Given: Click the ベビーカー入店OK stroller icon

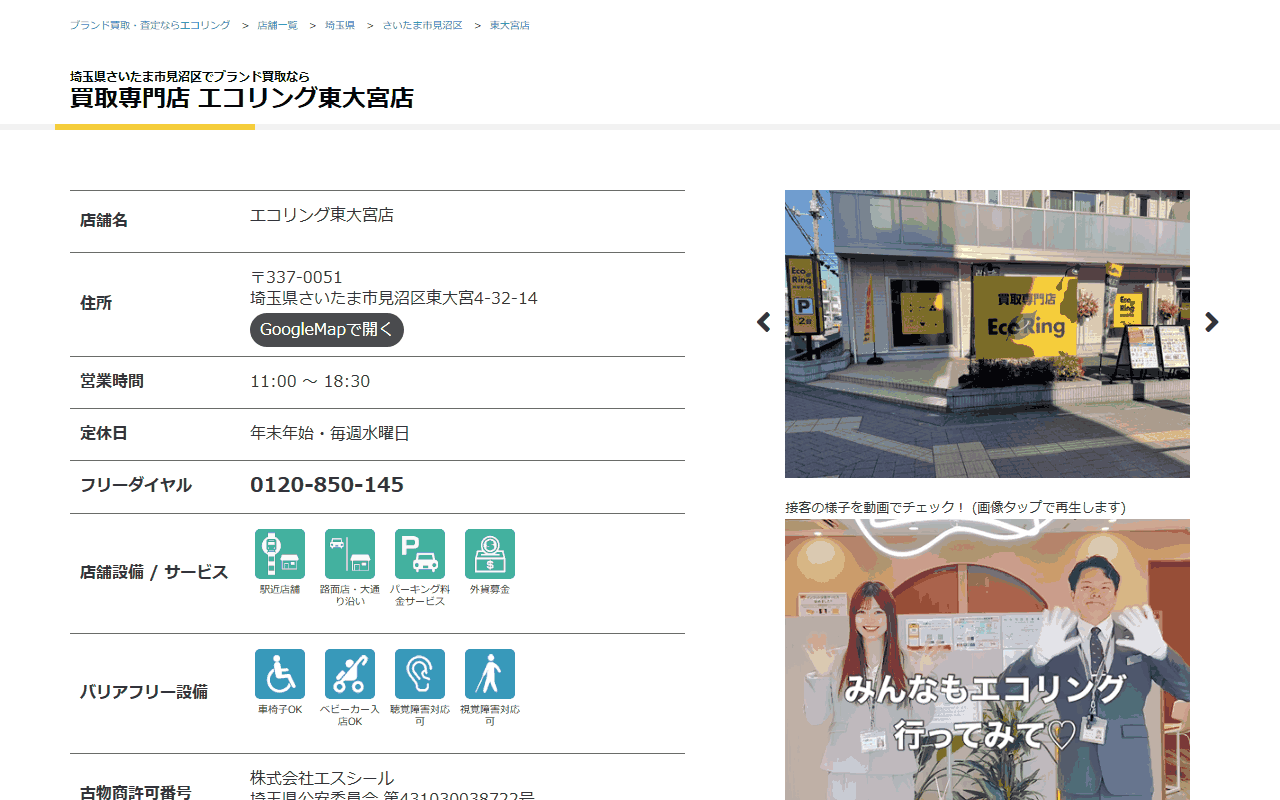Looking at the screenshot, I should click(x=350, y=674).
